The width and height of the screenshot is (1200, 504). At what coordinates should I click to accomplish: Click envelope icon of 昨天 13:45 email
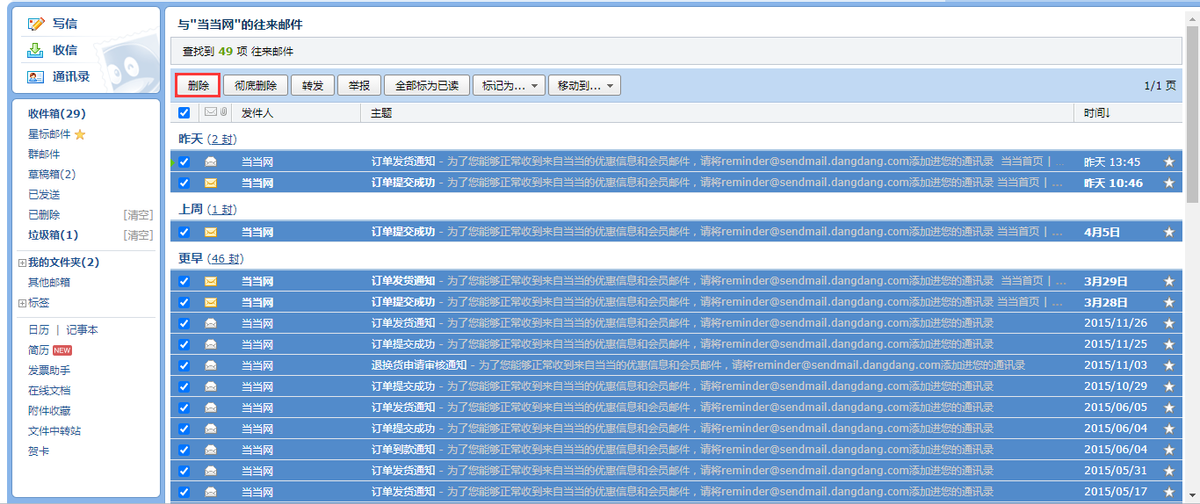211,161
